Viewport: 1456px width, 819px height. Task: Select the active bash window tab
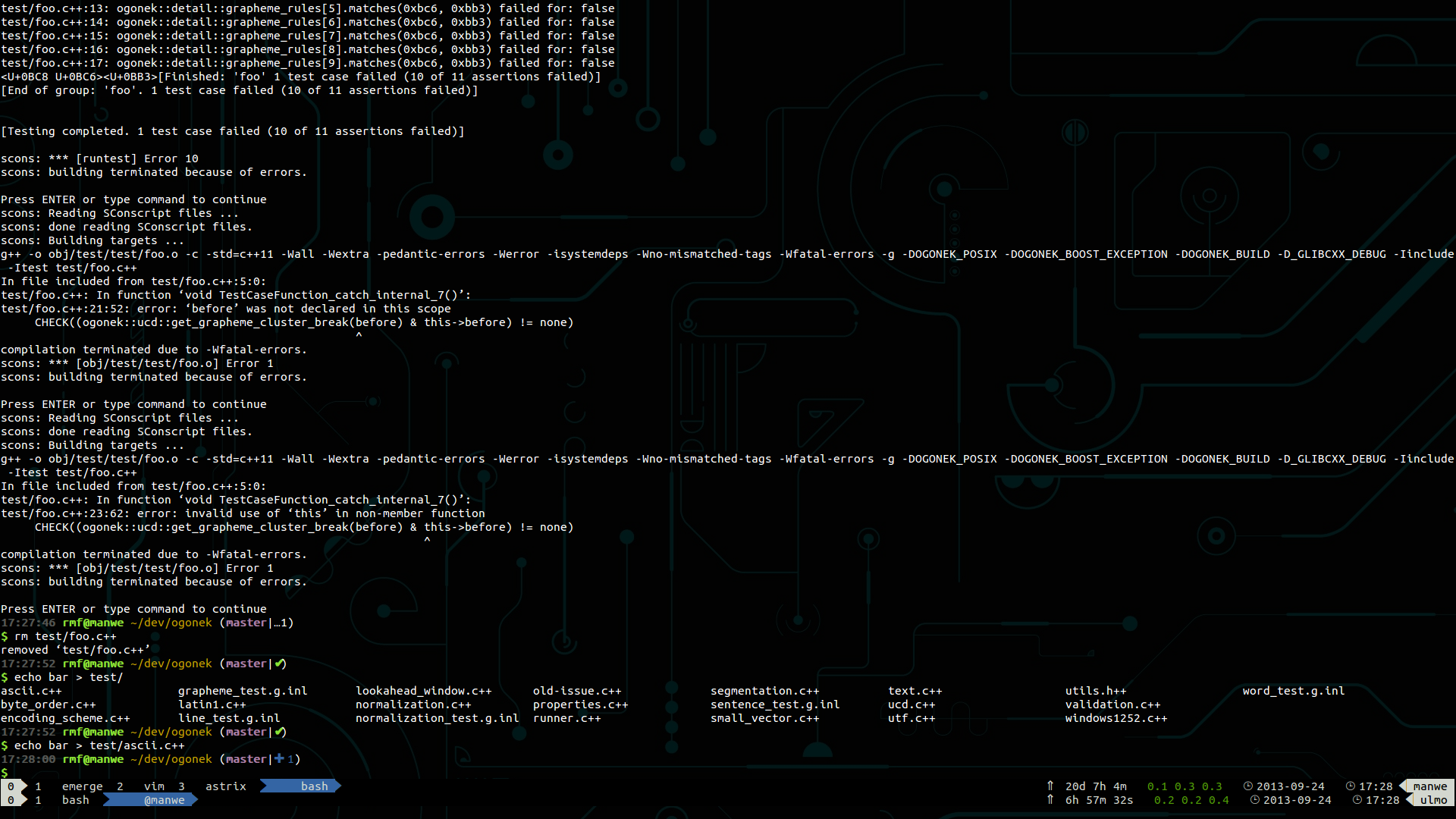[x=301, y=786]
